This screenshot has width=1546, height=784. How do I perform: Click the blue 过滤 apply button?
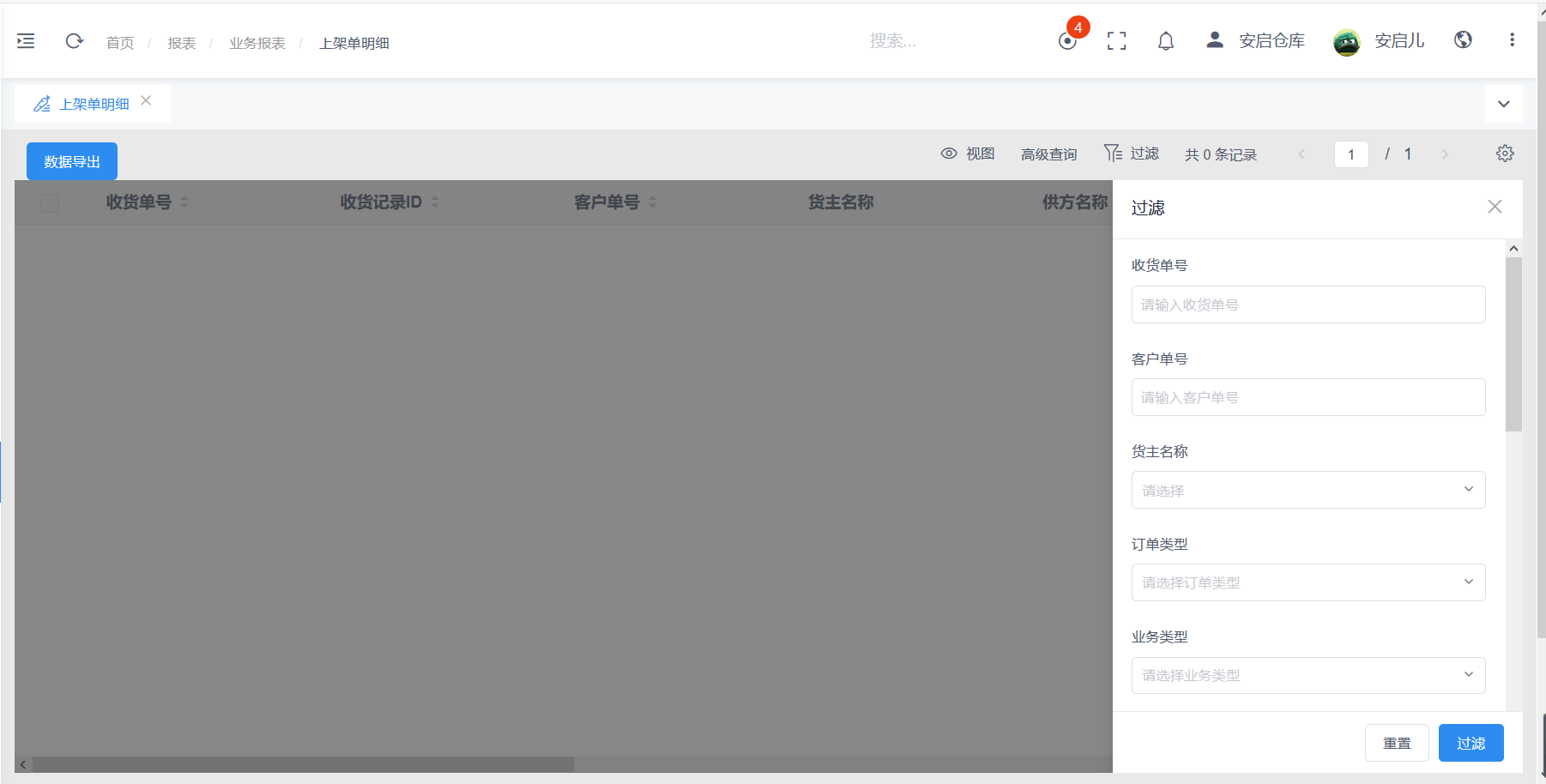click(x=1471, y=743)
